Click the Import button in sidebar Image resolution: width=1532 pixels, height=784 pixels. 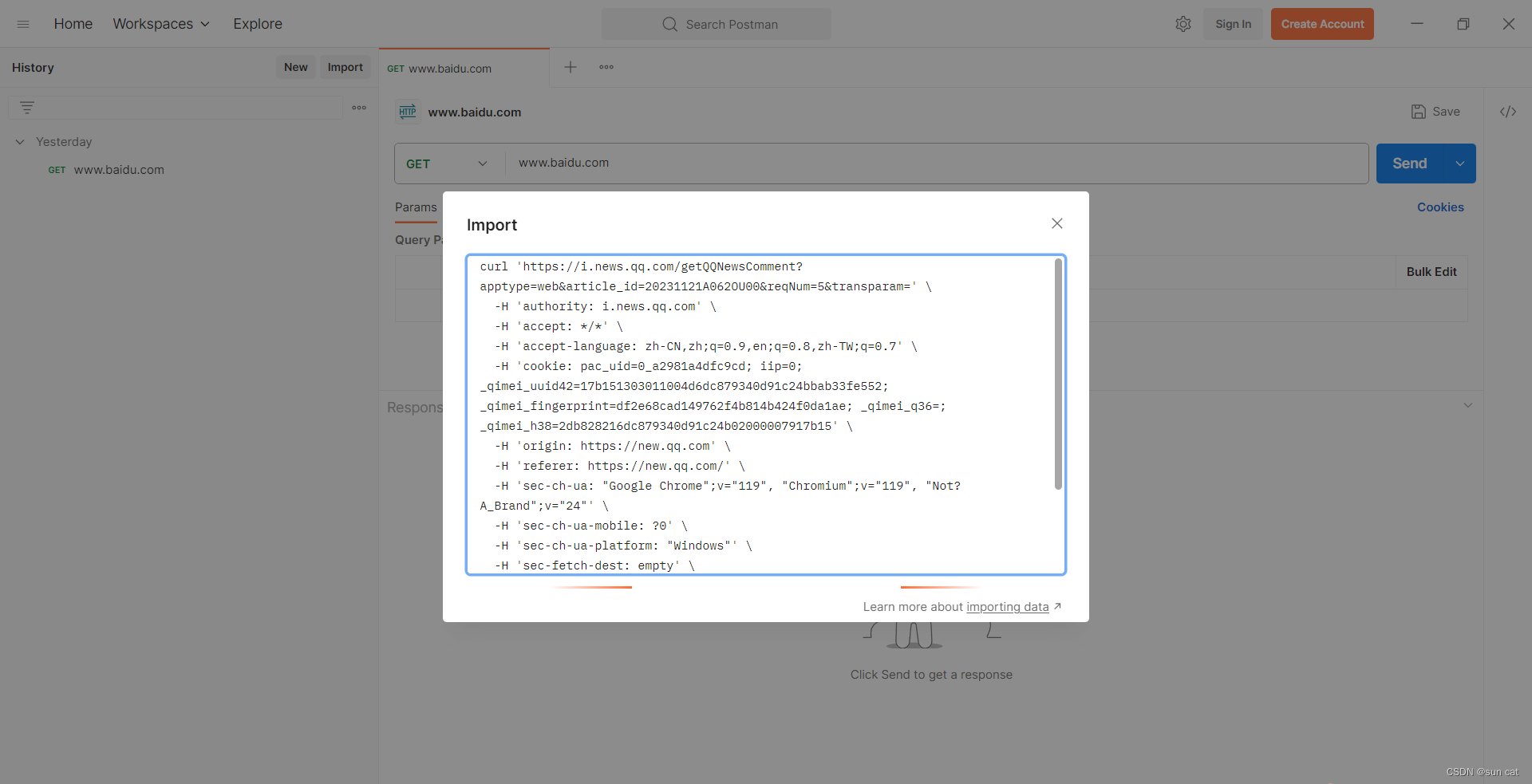click(345, 67)
